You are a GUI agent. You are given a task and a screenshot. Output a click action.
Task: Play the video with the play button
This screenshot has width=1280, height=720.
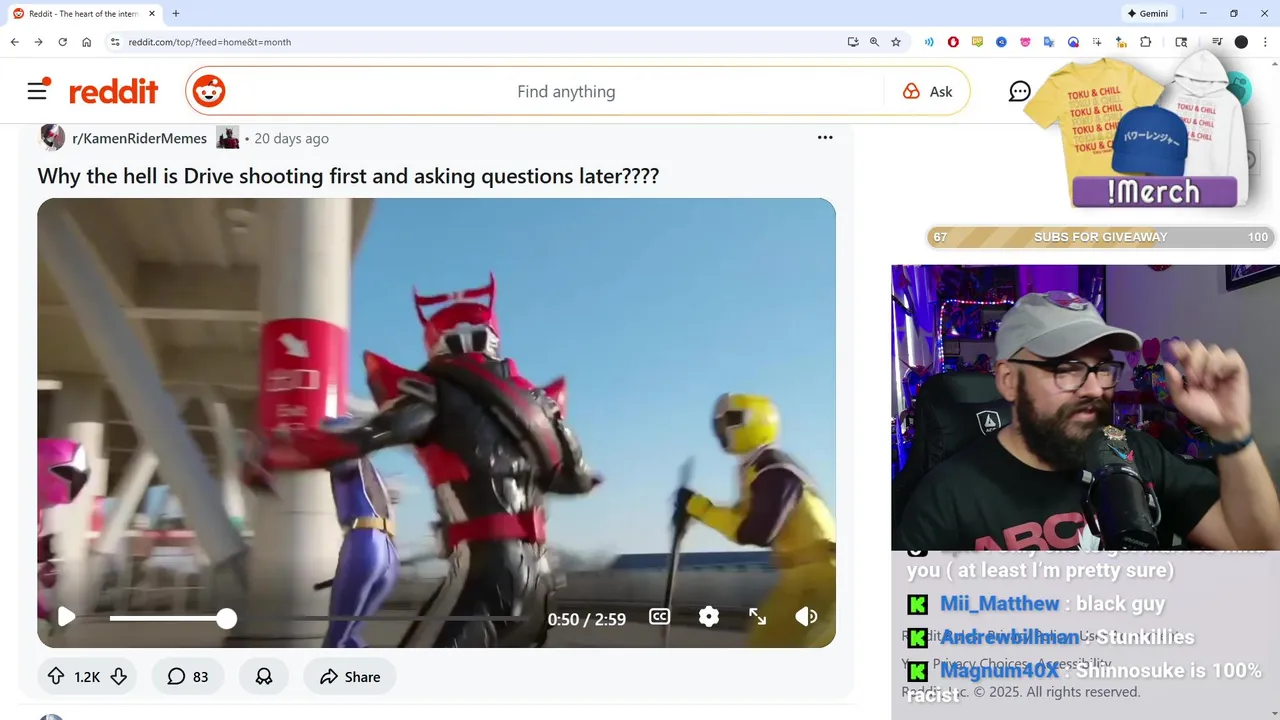(x=66, y=617)
